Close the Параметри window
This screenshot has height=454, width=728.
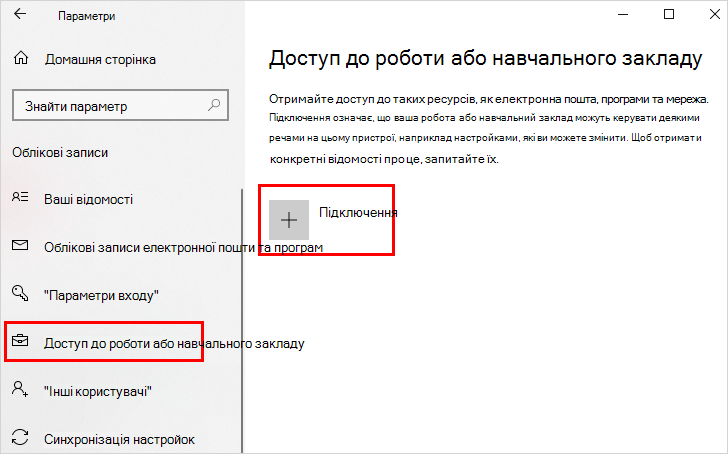[x=715, y=14]
